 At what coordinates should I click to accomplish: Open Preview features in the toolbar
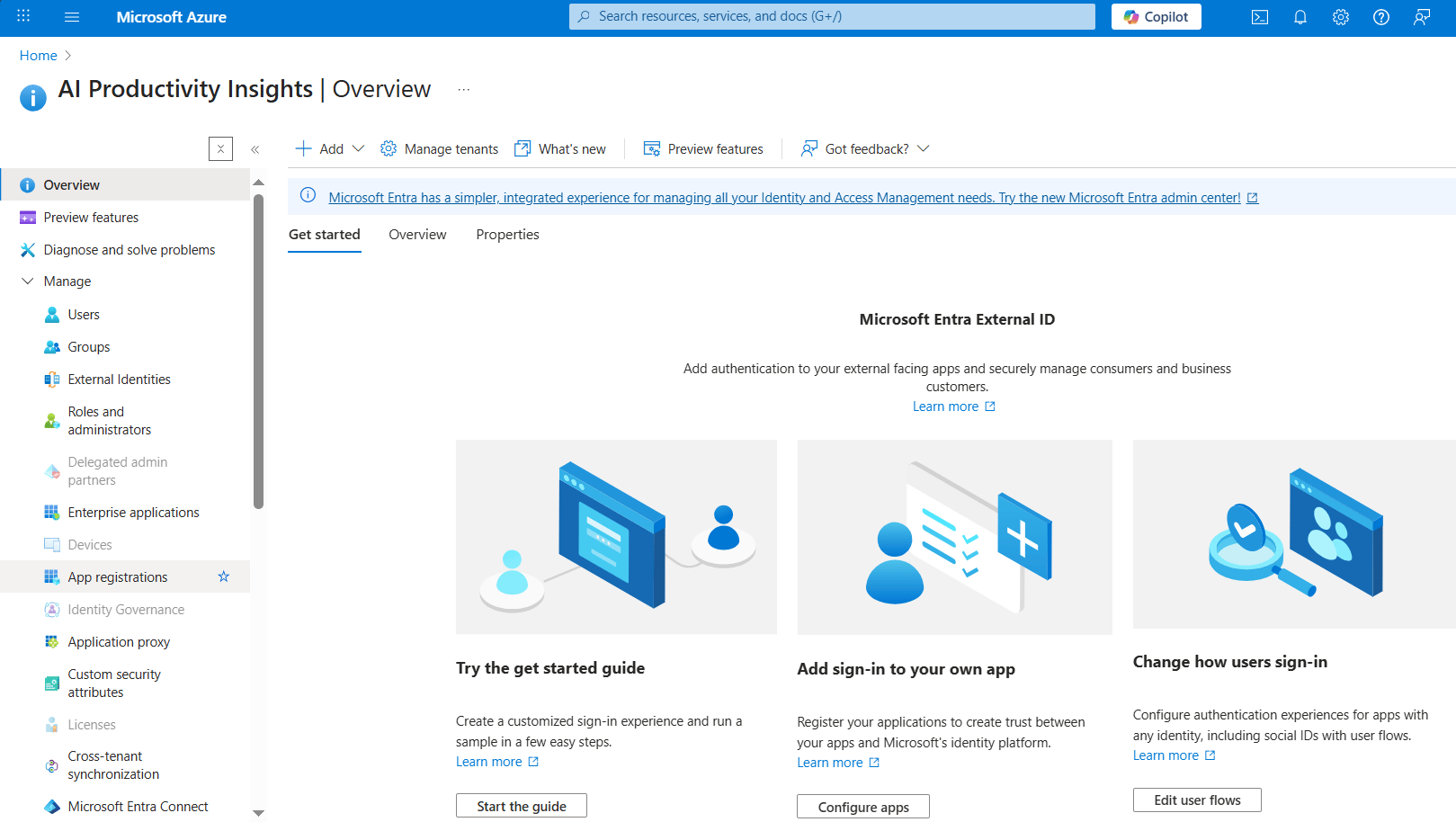click(x=703, y=149)
